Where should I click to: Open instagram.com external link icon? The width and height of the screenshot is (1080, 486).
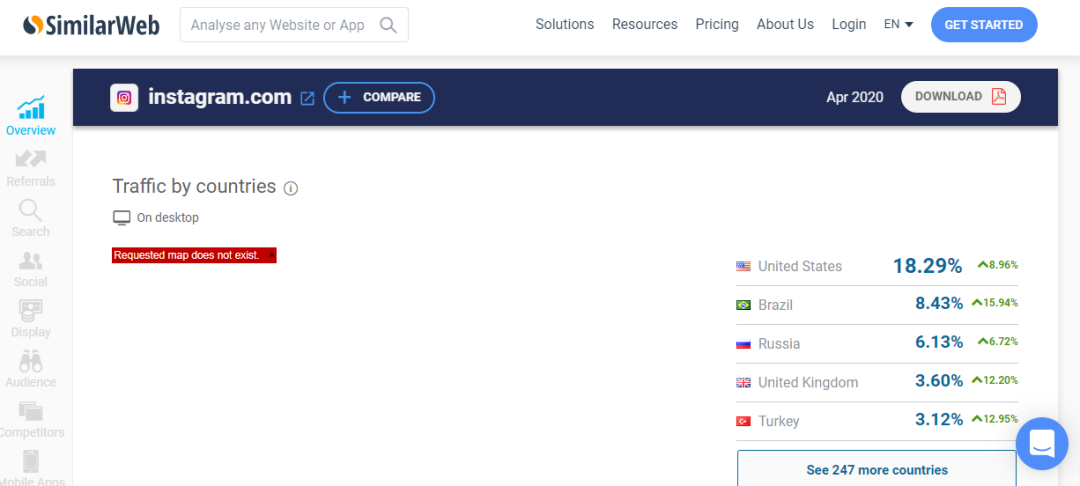[308, 98]
